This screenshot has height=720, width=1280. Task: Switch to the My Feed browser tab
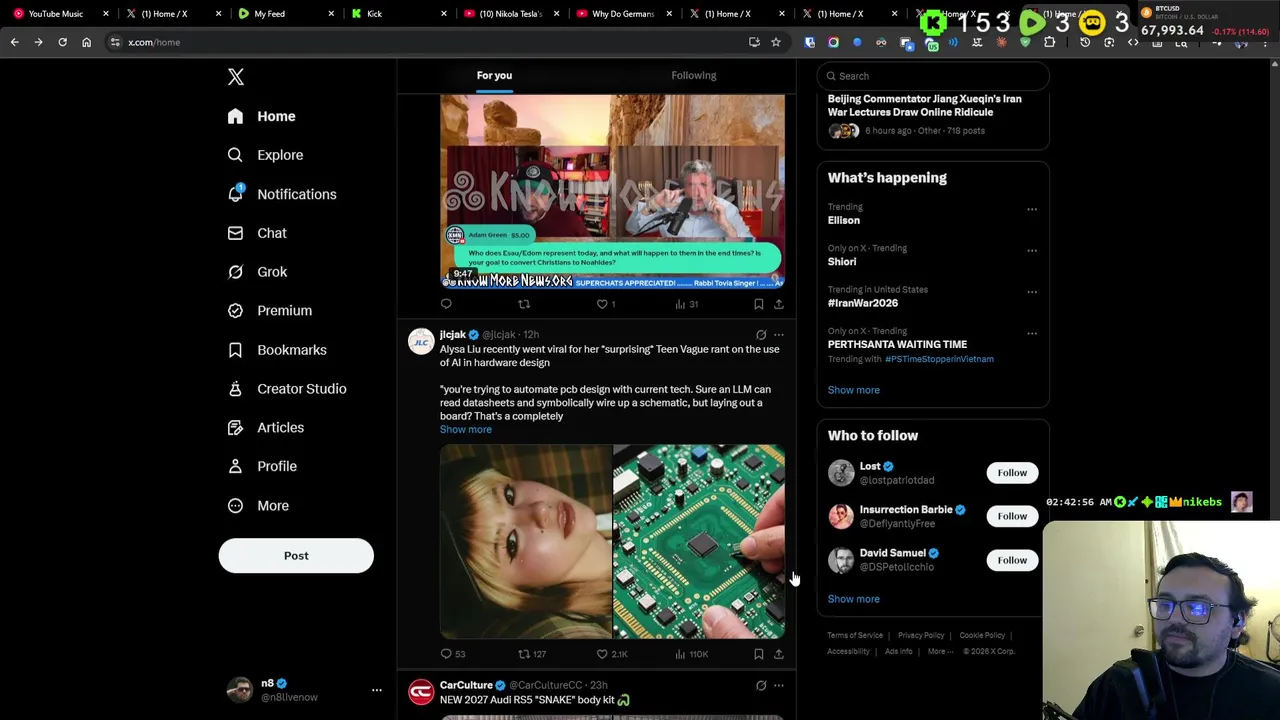285,14
